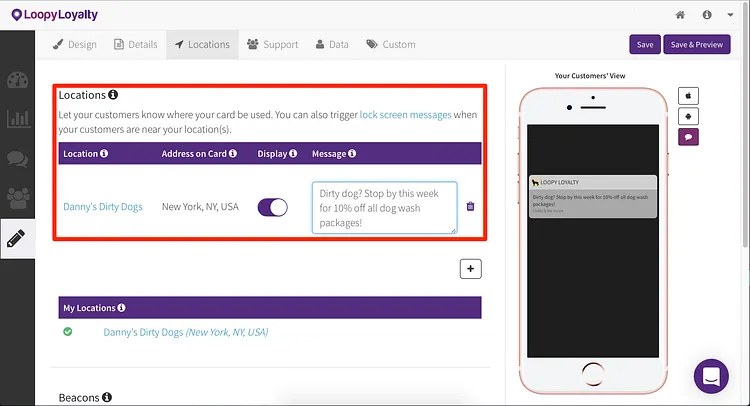Image resolution: width=750 pixels, height=406 pixels.
Task: Click info icon next to Location column
Action: pyautogui.click(x=104, y=154)
